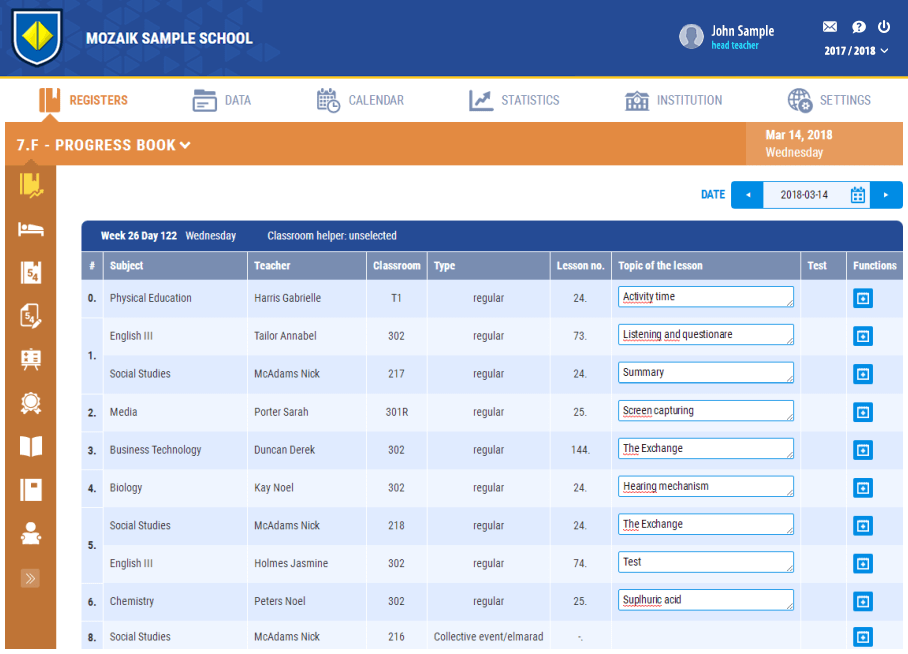Viewport: 908px width, 654px height.
Task: Click the power logout icon
Action: coord(884,27)
